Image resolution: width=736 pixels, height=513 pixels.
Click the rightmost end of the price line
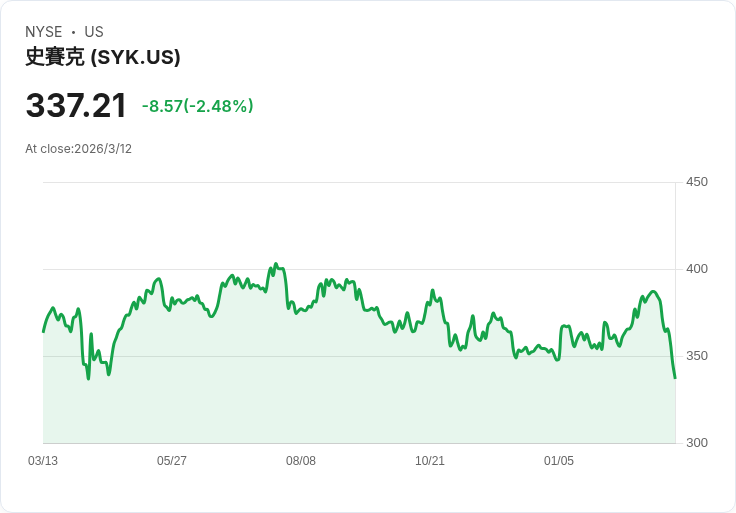point(675,377)
